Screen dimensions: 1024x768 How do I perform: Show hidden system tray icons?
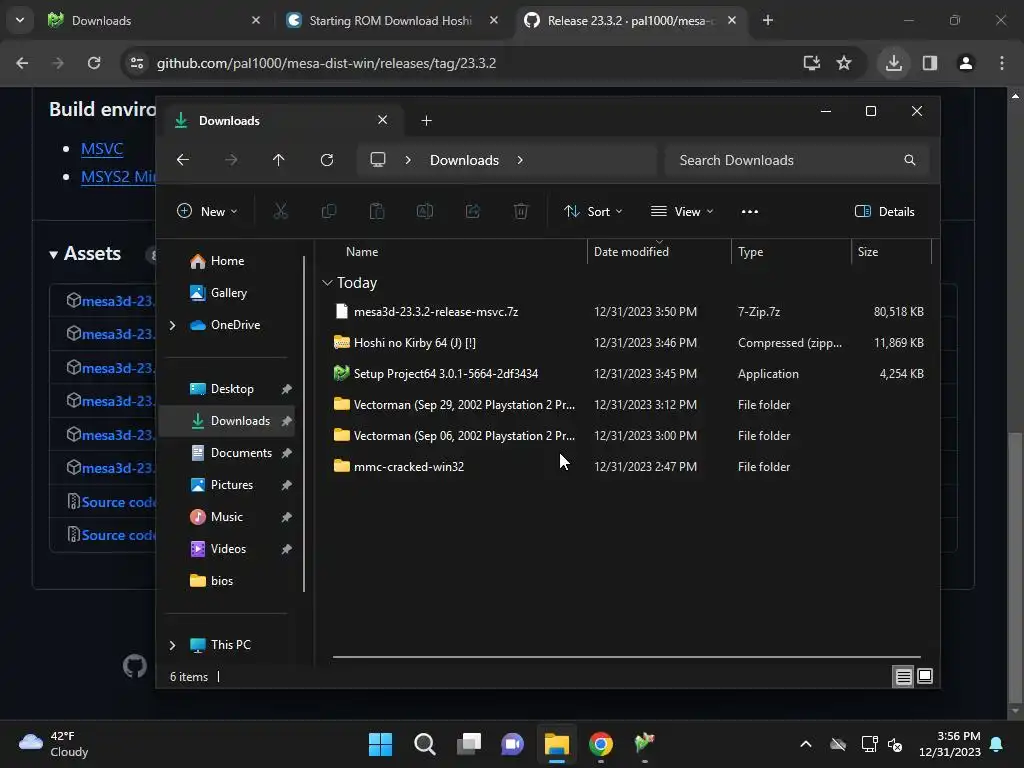tap(806, 744)
